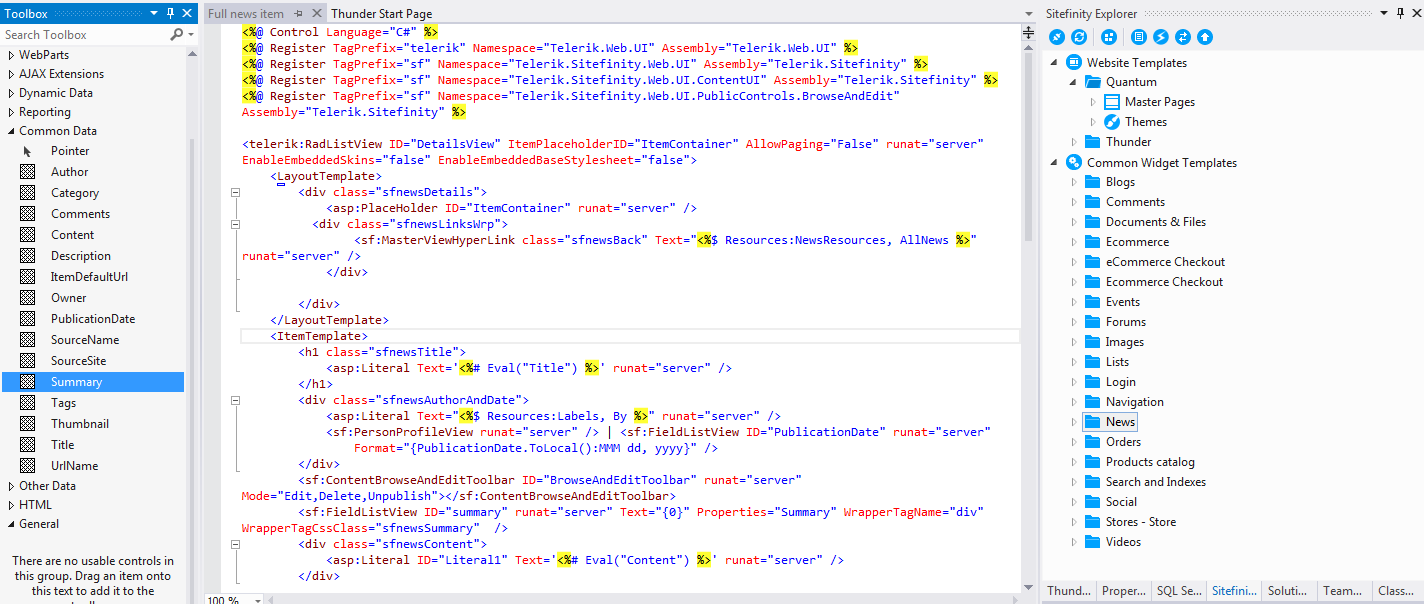
Task: Pin the Full news item tab
Action: click(298, 14)
